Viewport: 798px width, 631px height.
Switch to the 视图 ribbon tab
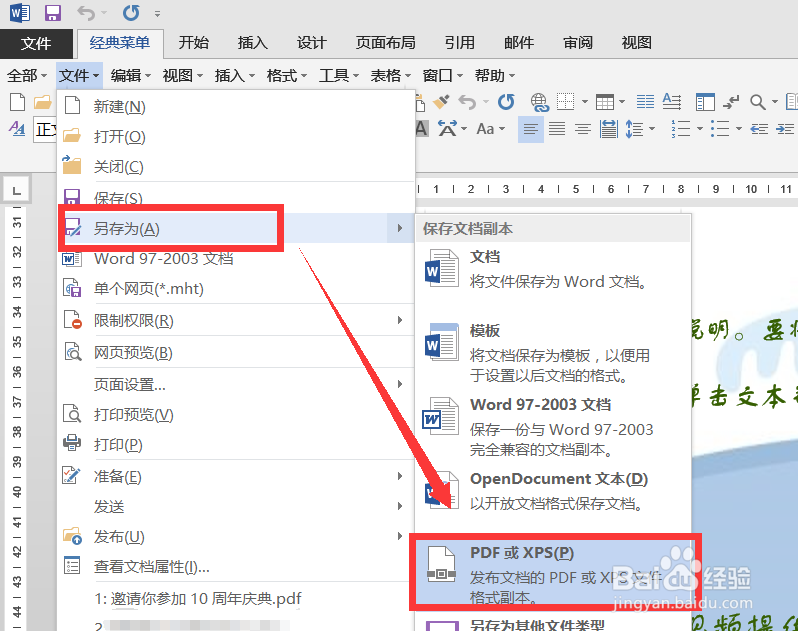(x=637, y=43)
